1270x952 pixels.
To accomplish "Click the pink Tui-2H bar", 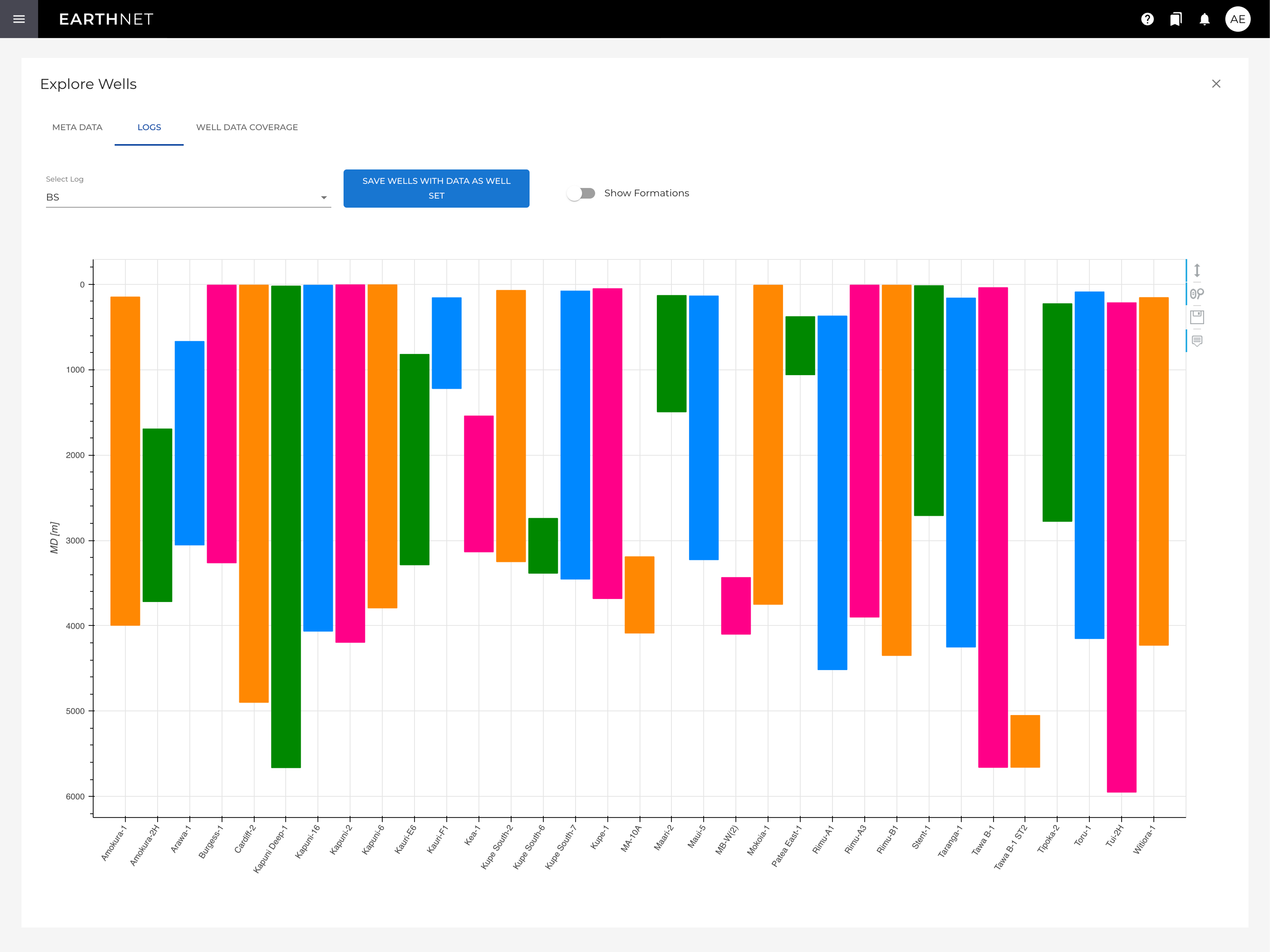I will point(1121,547).
